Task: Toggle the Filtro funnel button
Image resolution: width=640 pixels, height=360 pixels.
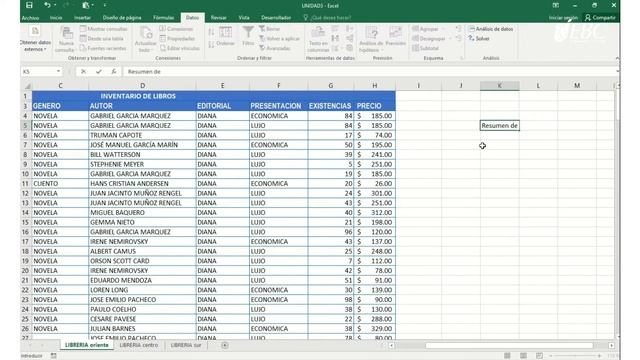Action: [x=248, y=36]
